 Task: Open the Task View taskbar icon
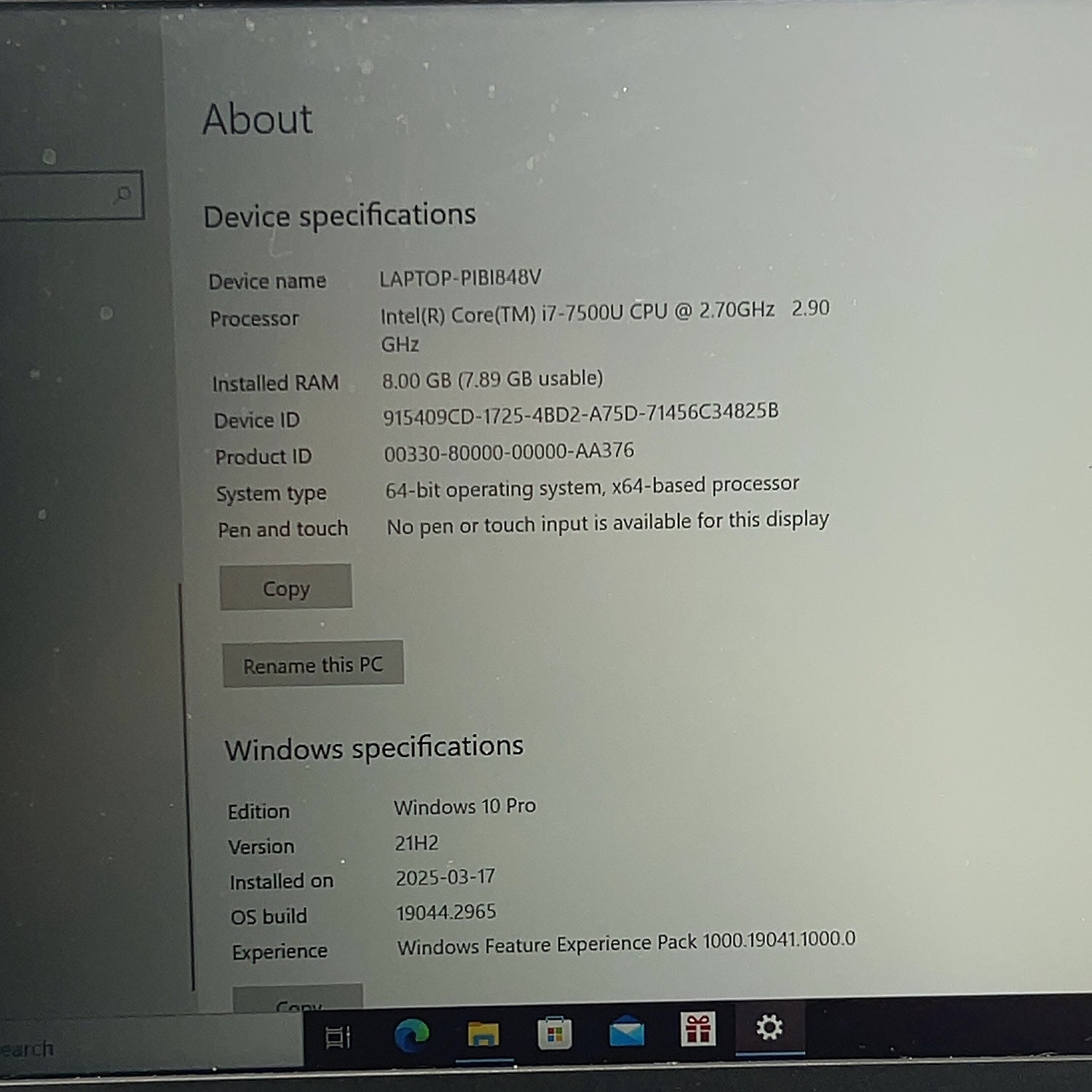point(338,1037)
